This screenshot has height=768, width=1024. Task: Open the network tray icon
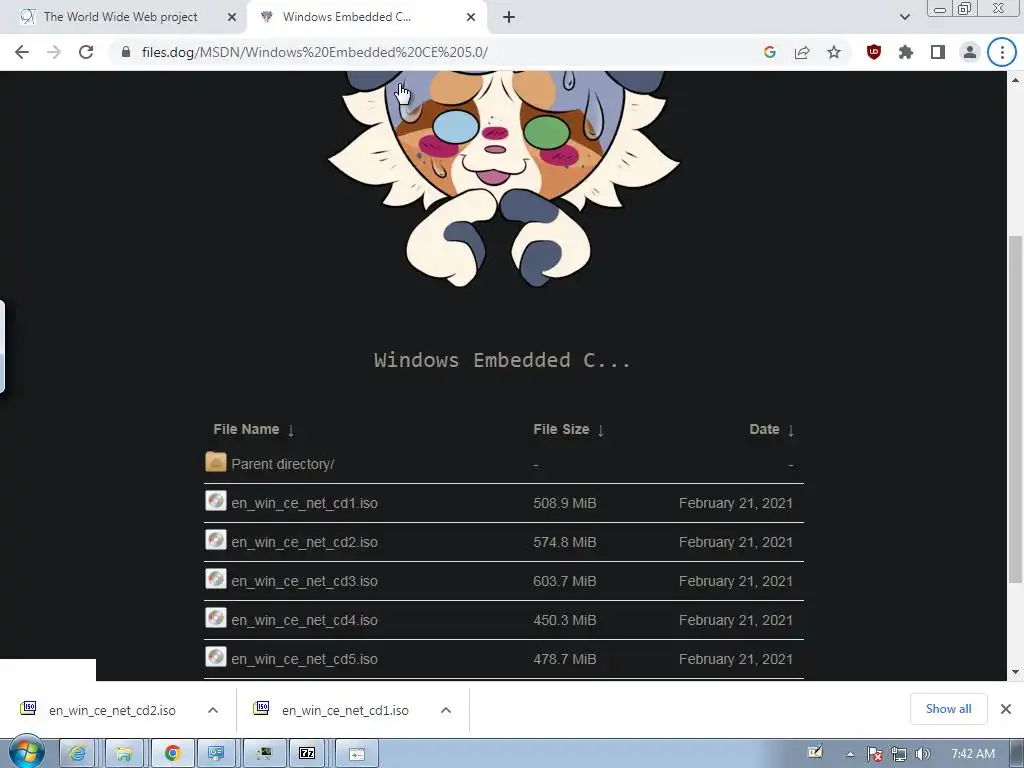click(x=899, y=754)
